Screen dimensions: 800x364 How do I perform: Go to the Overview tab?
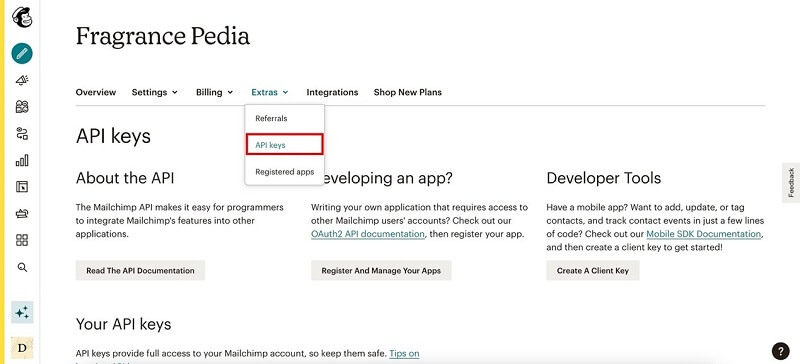point(96,92)
